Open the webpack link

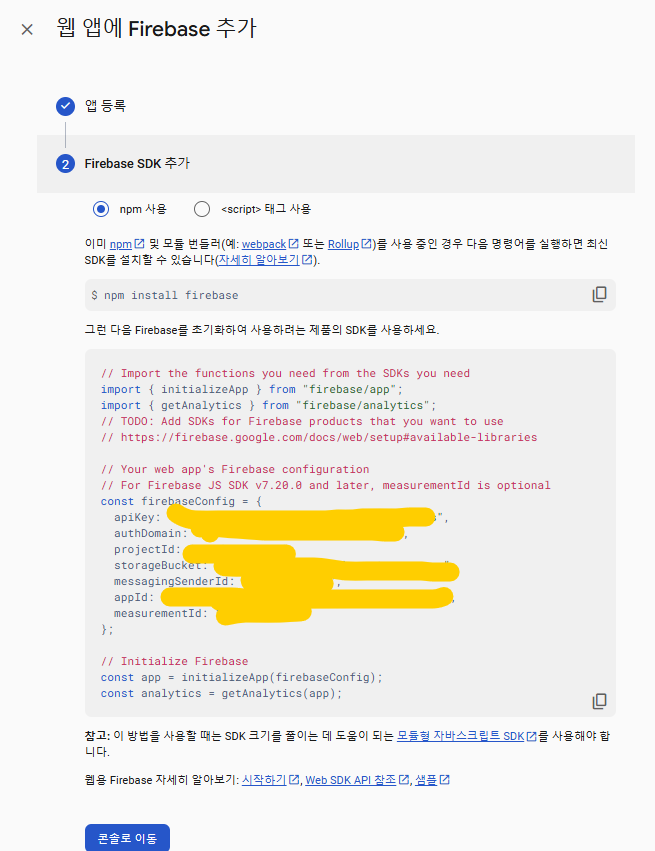270,244
